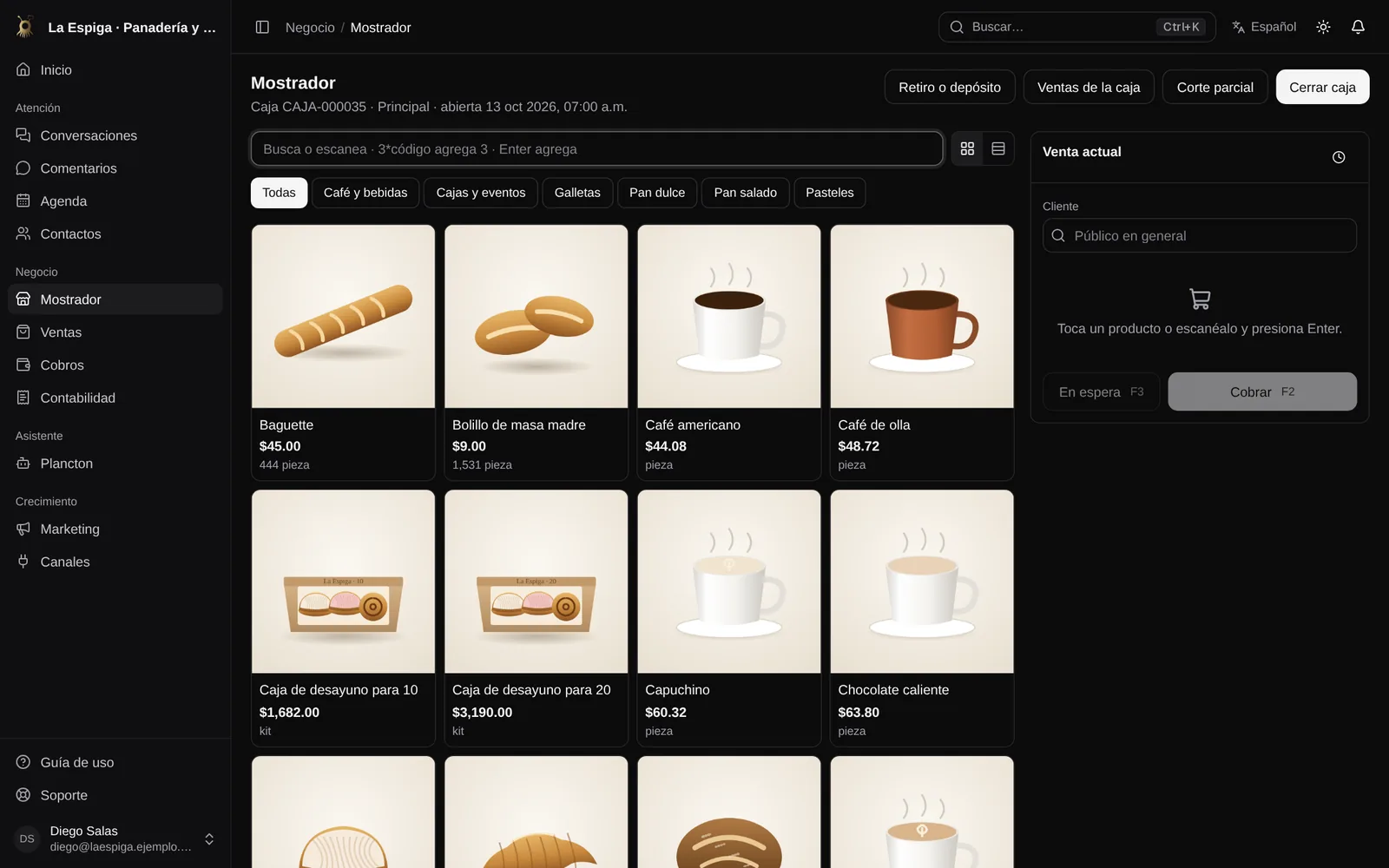Filter by Cajas y eventos

click(481, 193)
